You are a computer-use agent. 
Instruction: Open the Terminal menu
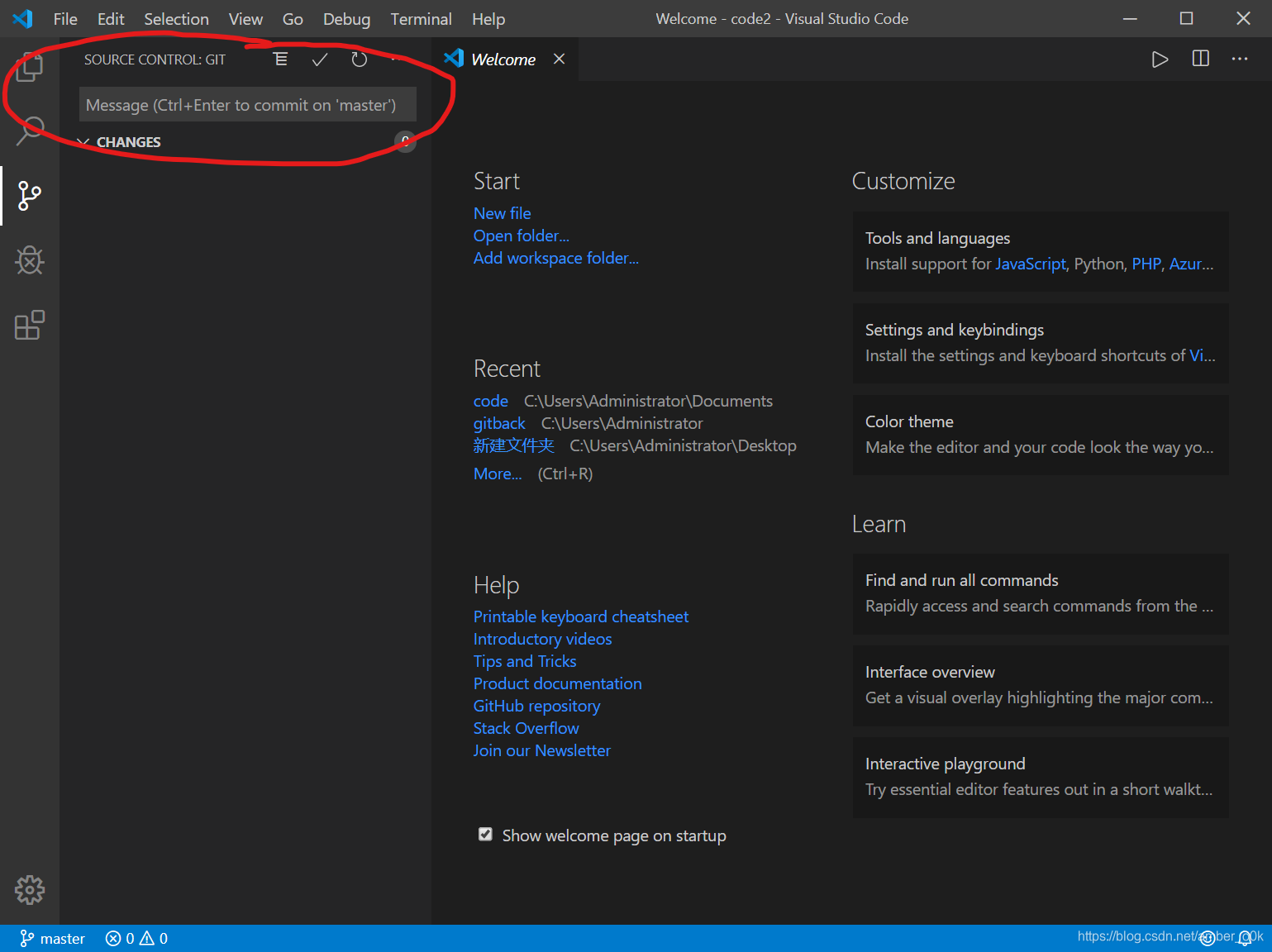(421, 19)
